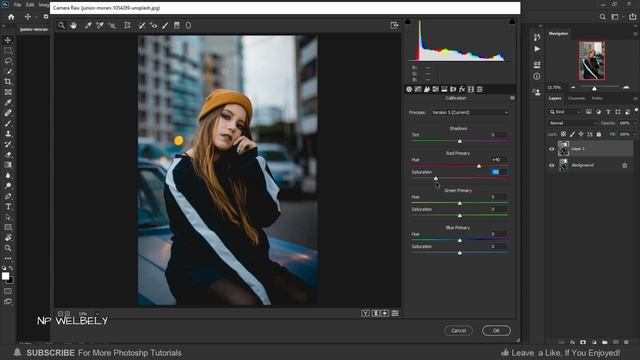Switch to the Channels tab
This screenshot has width=640, height=360.
coord(576,98)
